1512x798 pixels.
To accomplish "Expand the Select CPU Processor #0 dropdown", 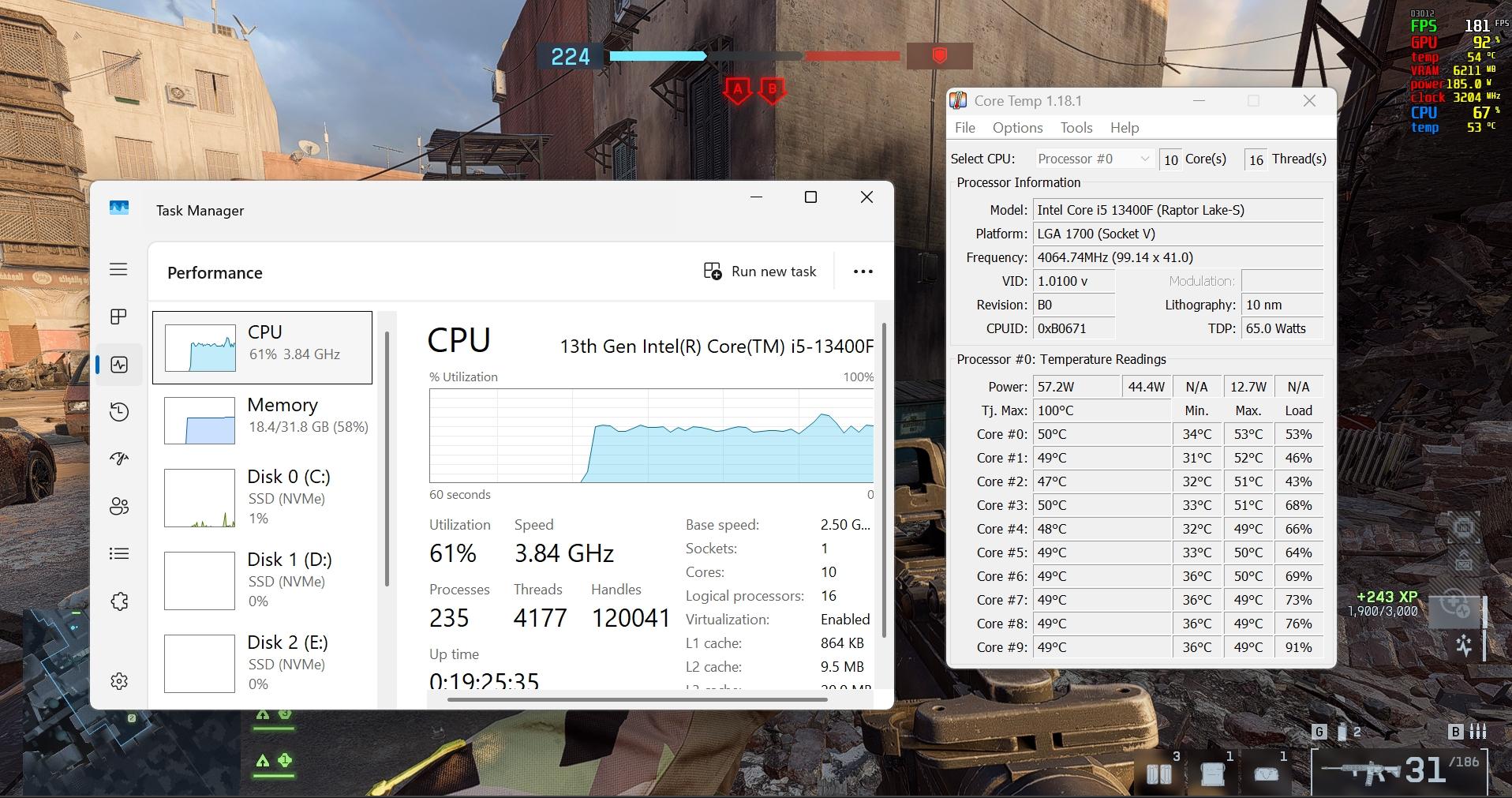I will click(1095, 159).
